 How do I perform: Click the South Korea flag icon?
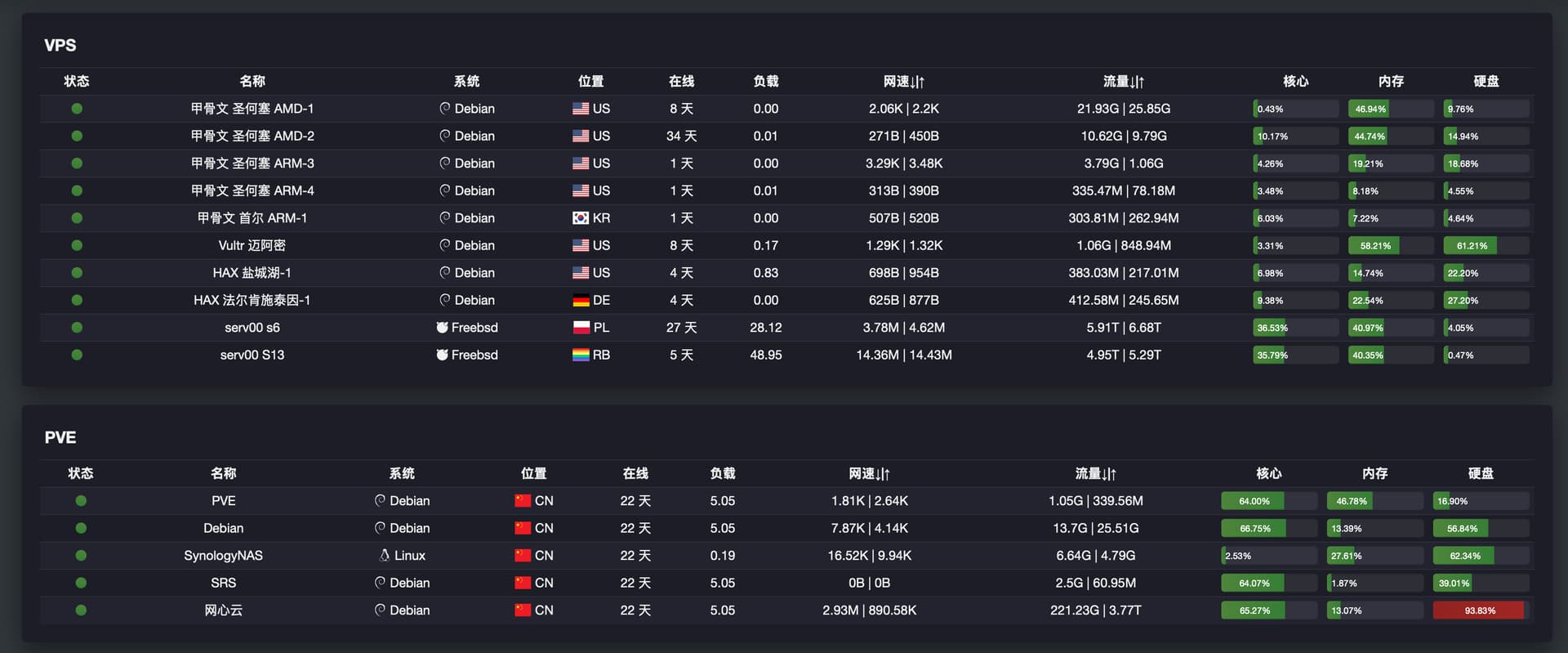(x=581, y=218)
